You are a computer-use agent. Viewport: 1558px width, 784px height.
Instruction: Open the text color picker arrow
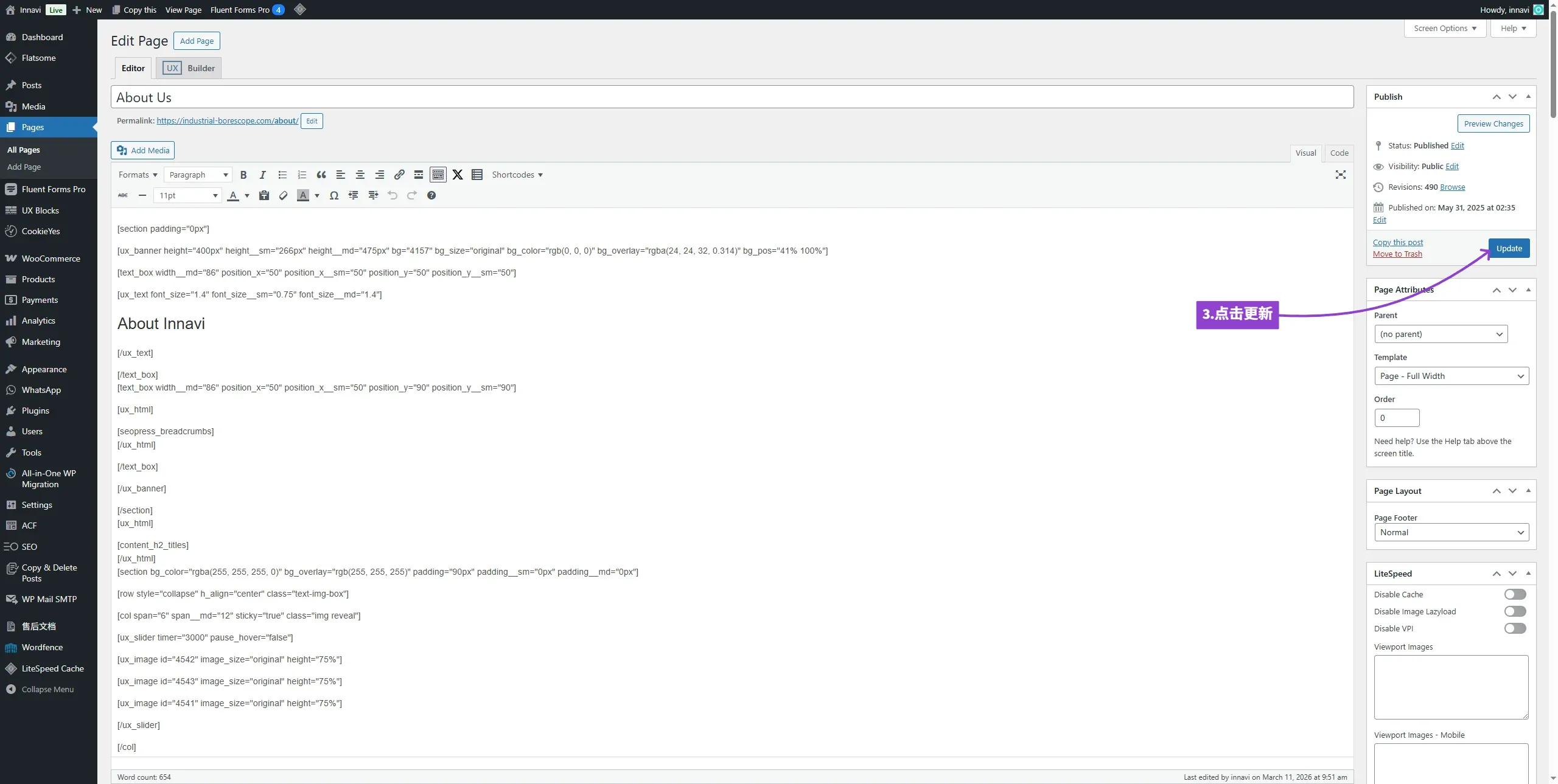[247, 196]
